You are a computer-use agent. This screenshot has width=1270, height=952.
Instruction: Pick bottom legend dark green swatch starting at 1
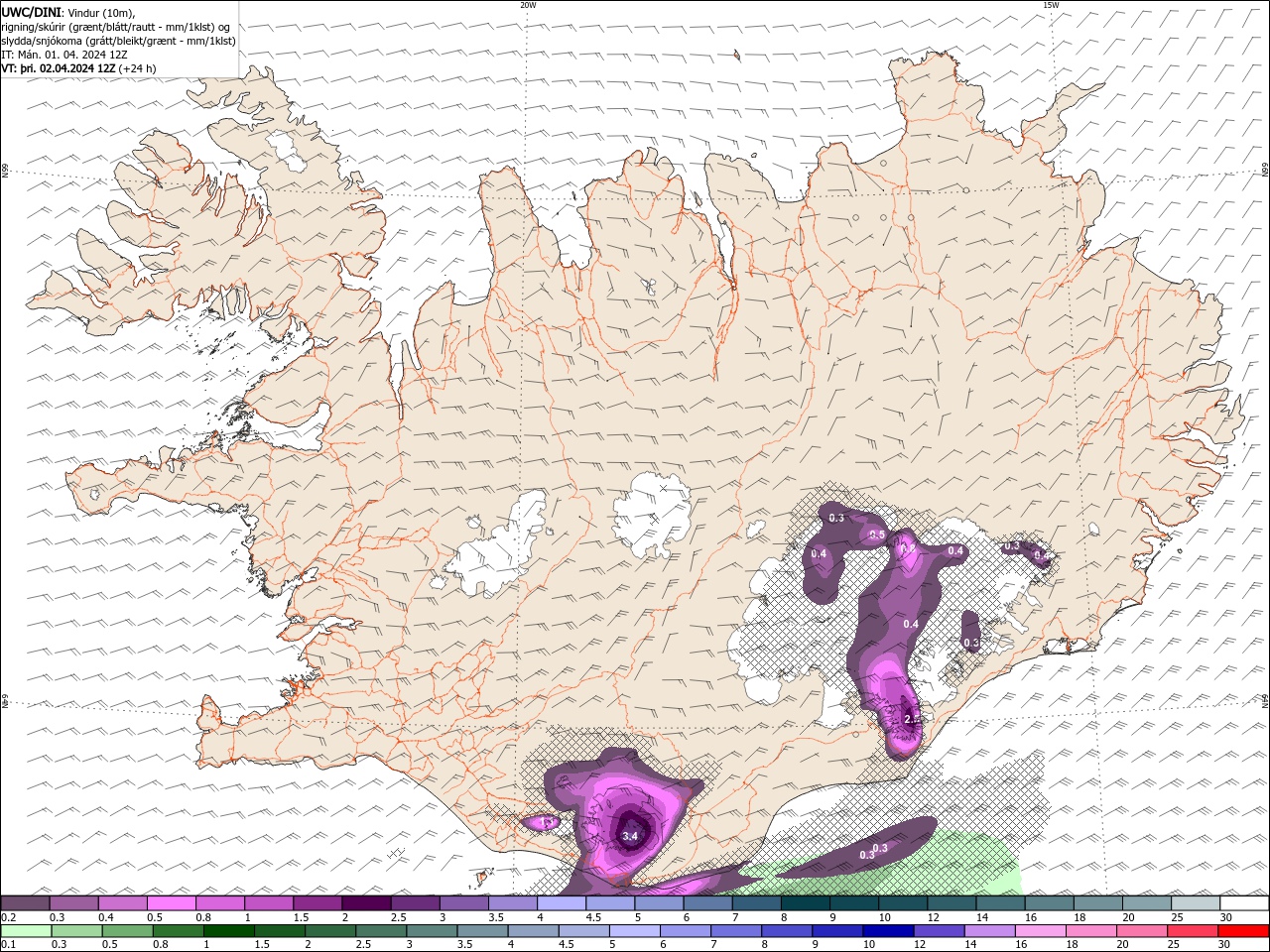click(229, 931)
